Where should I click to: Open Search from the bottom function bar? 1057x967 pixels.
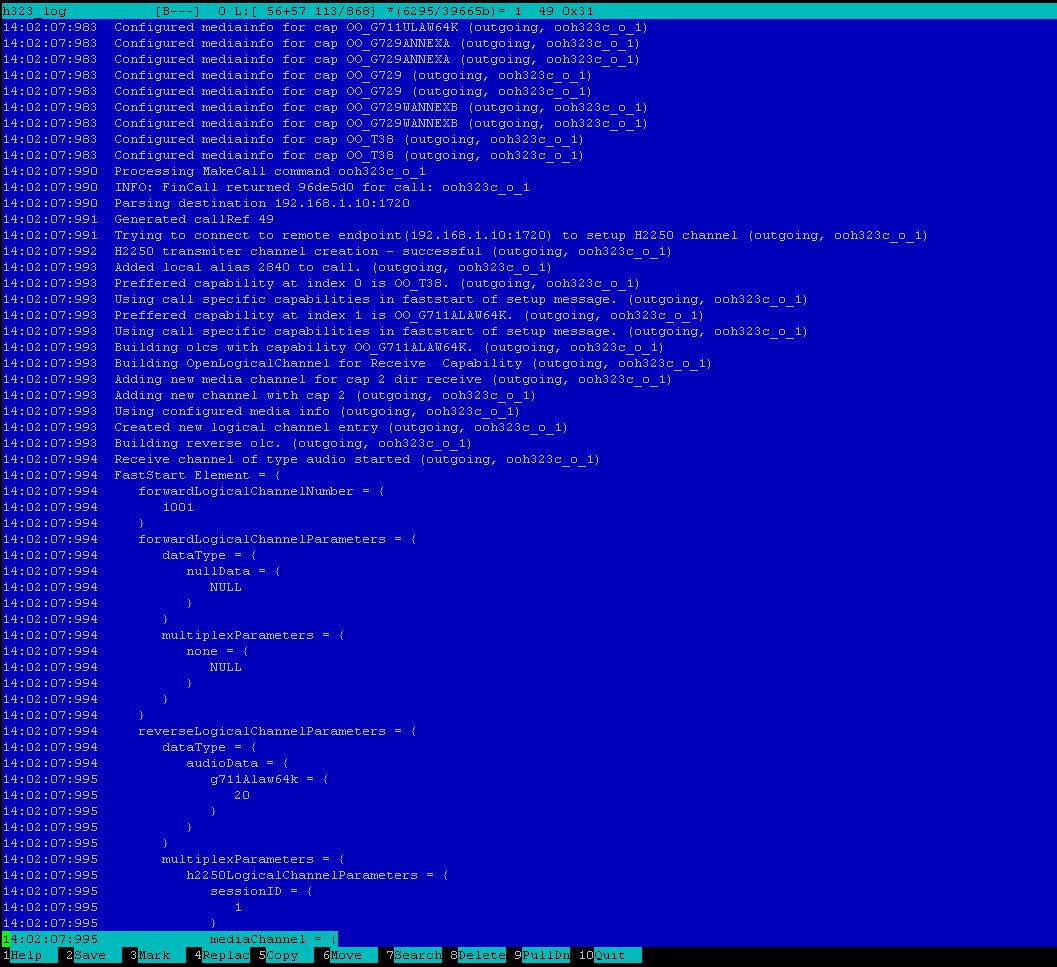418,955
